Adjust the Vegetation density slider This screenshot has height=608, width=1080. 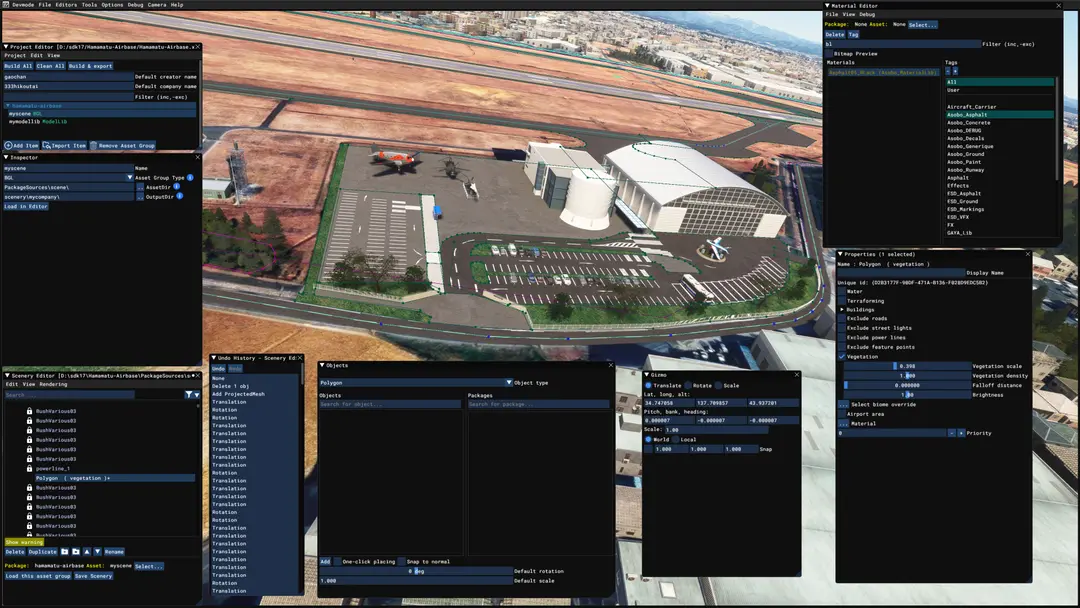click(x=908, y=376)
